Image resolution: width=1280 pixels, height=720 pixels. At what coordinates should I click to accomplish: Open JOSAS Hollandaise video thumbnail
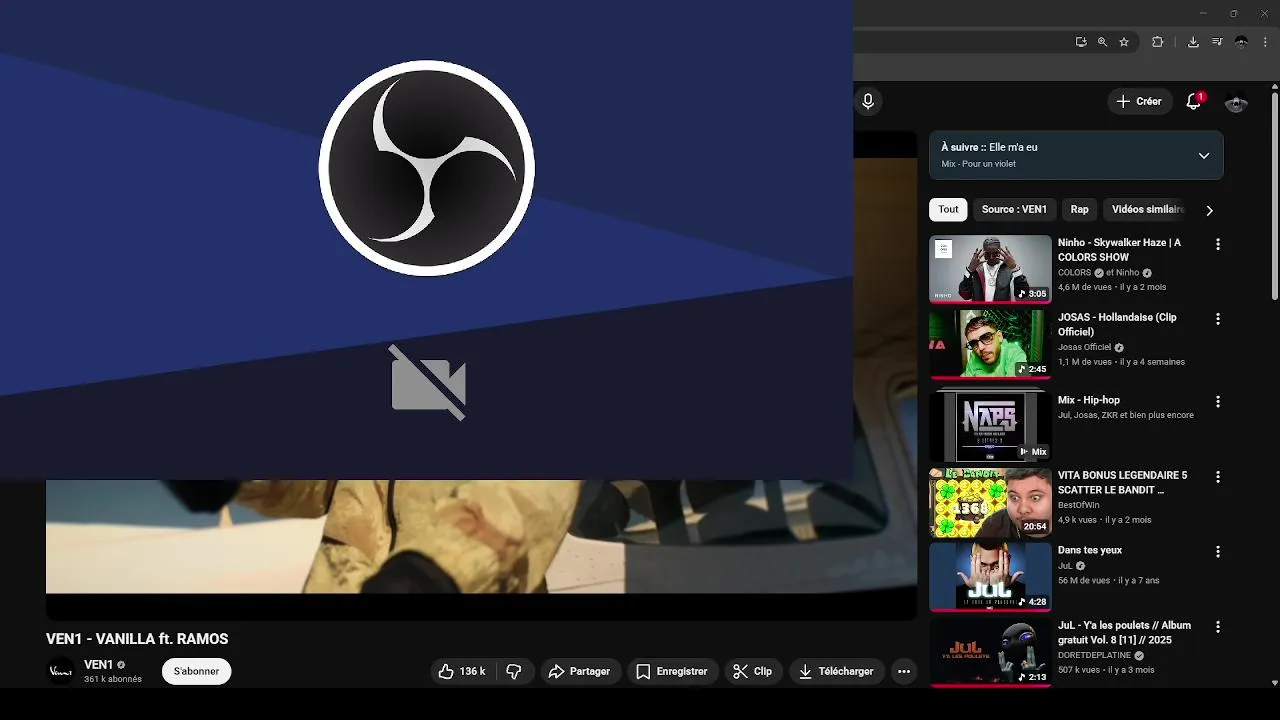tap(990, 344)
